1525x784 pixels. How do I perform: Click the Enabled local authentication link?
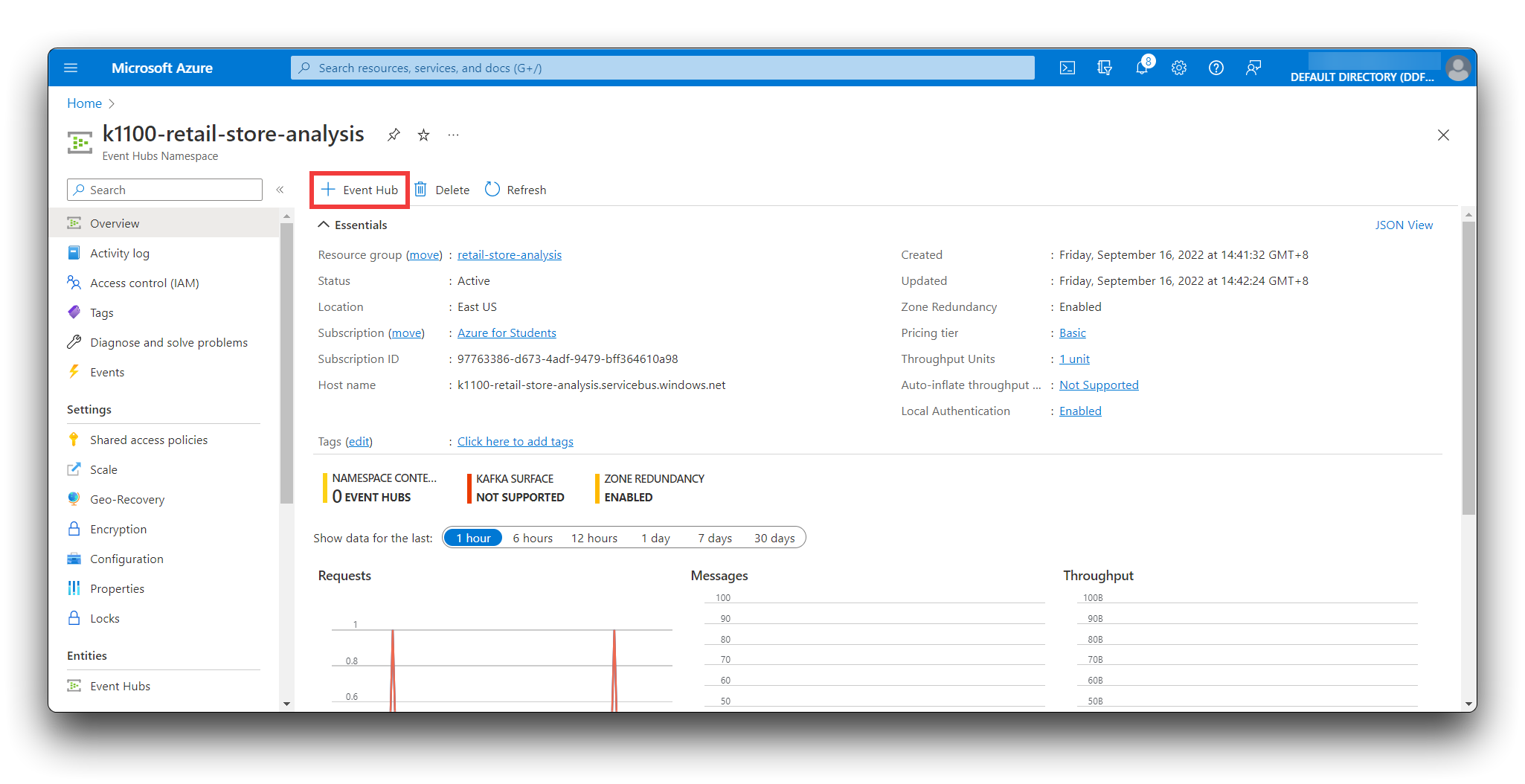pyautogui.click(x=1080, y=411)
